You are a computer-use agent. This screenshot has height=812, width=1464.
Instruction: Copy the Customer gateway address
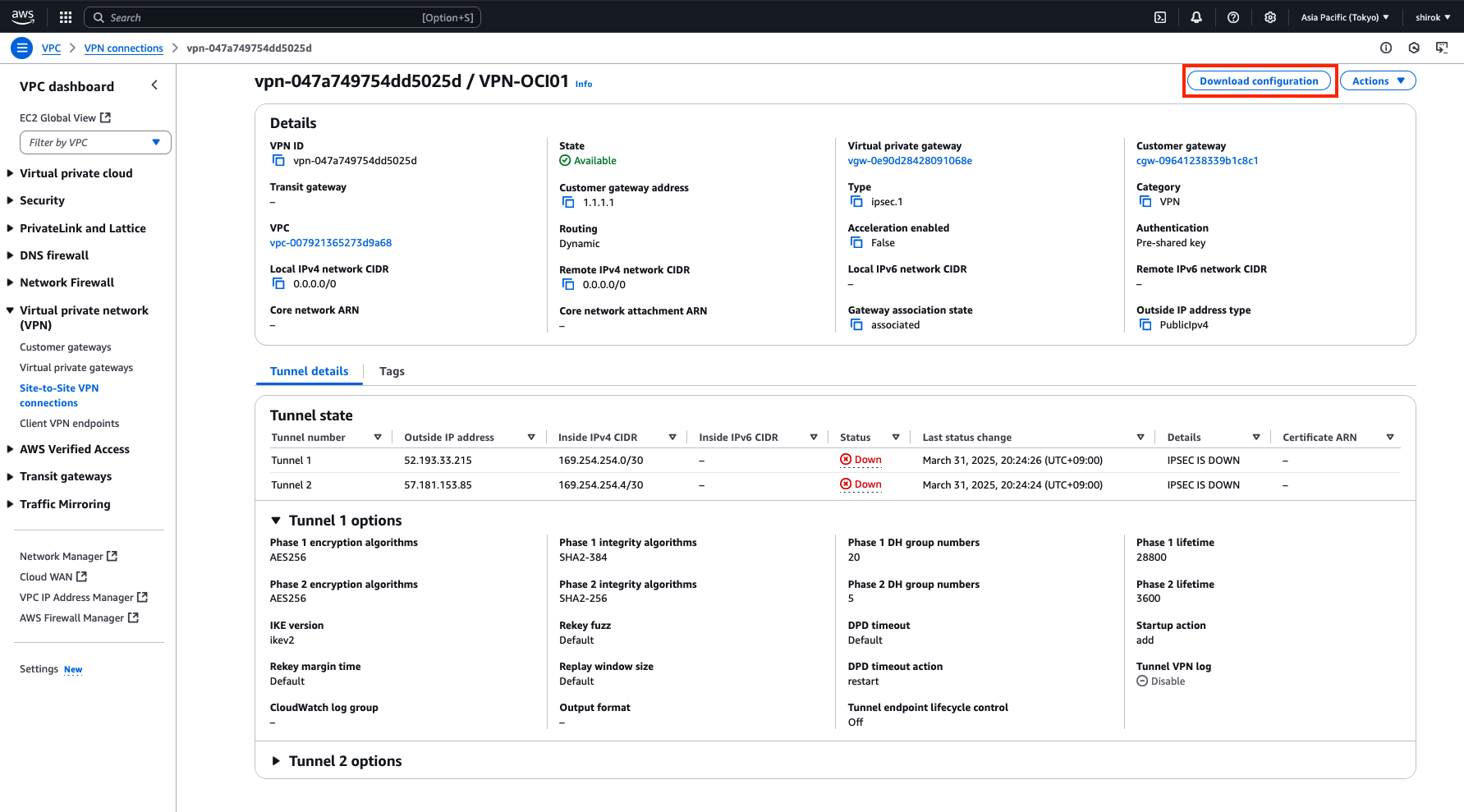click(567, 202)
